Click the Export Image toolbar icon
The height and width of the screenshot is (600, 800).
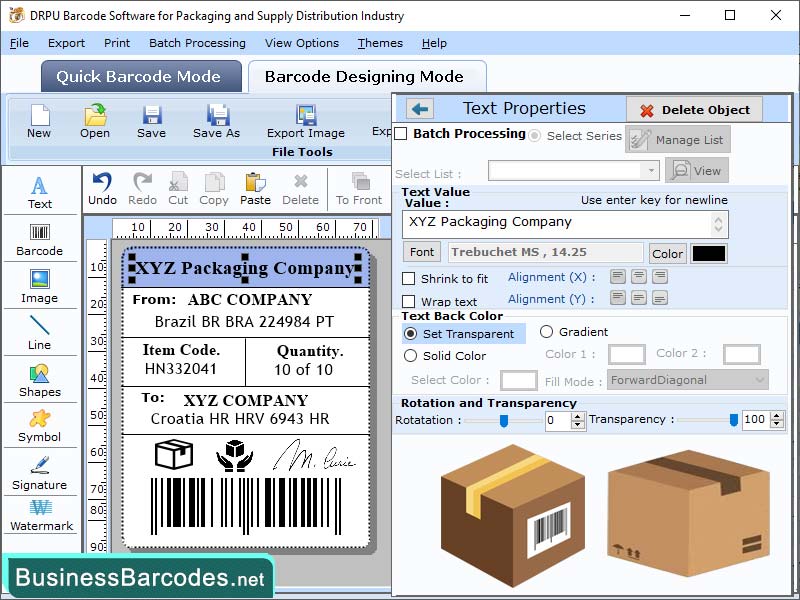pyautogui.click(x=305, y=120)
